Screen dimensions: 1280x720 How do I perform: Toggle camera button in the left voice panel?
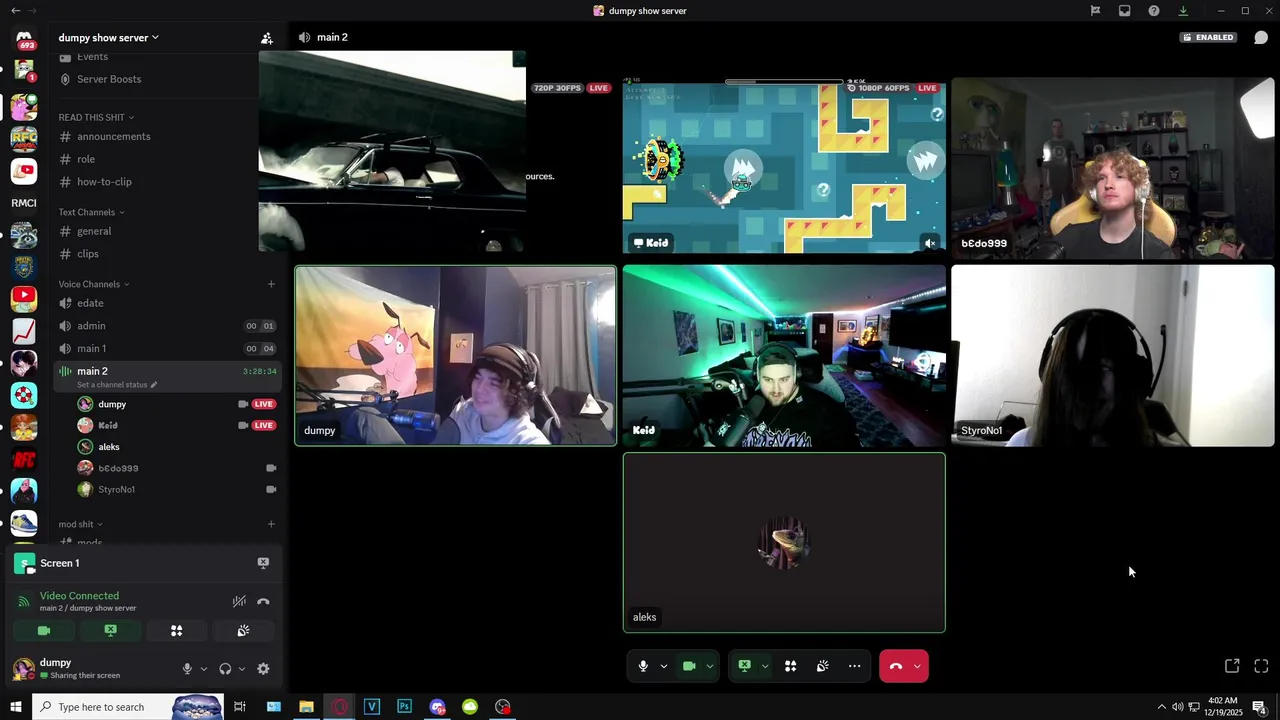[44, 630]
